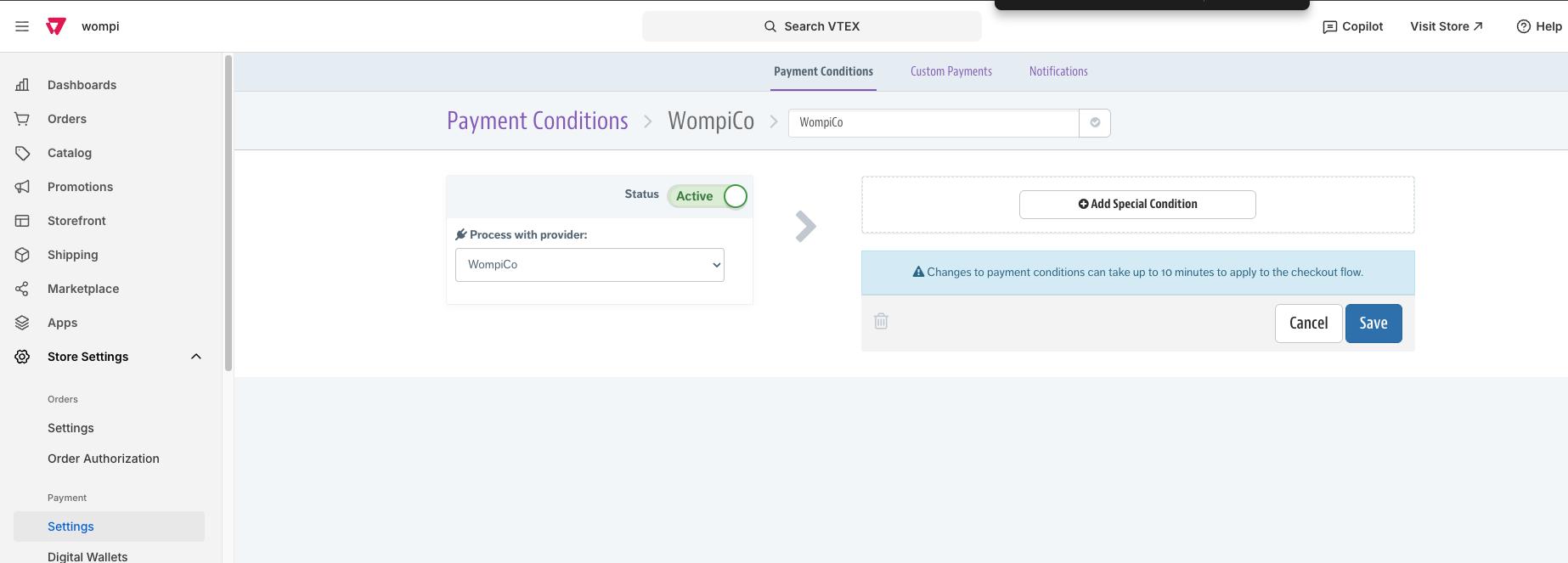Open the hamburger menu icon
Screen dimensions: 1568x563
click(x=22, y=26)
